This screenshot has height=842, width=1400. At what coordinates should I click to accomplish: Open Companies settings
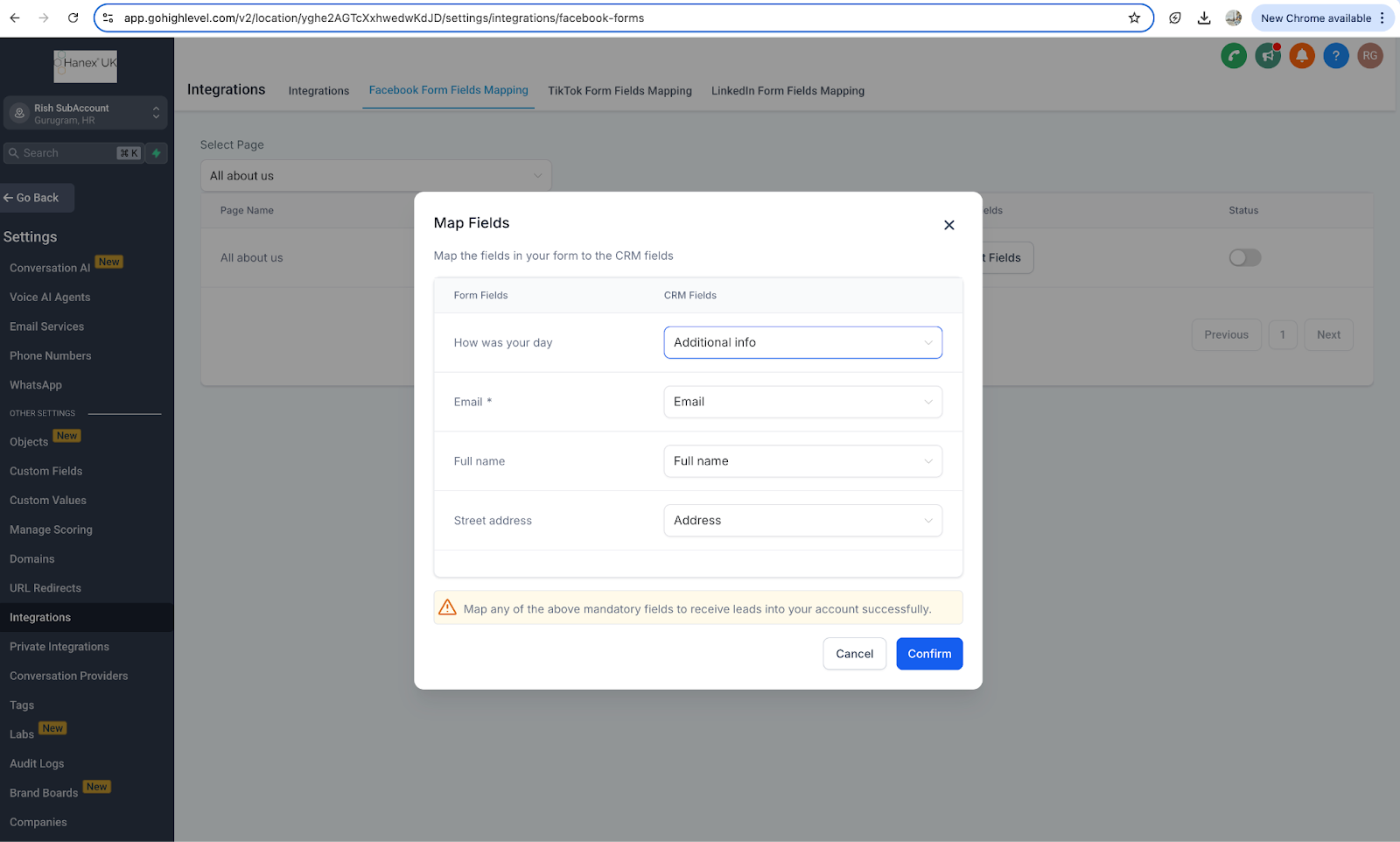(38, 823)
